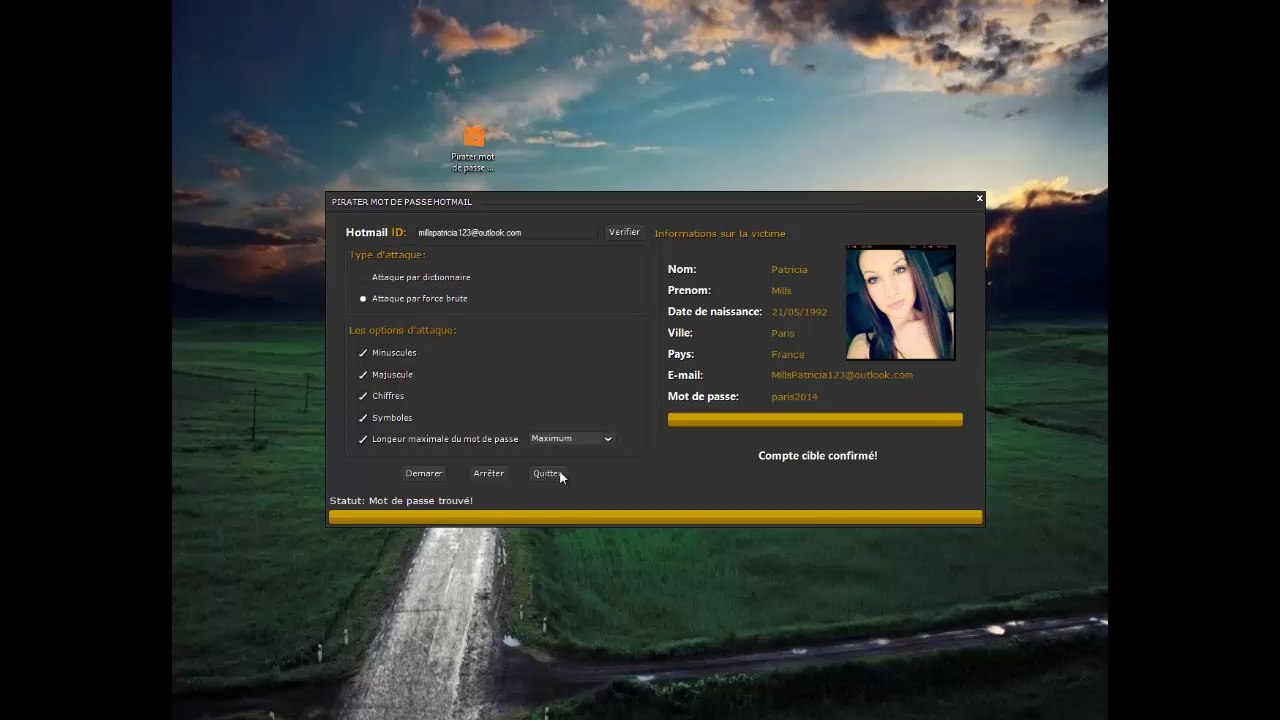Click the 'Informations sur la victime' heading

coord(720,234)
